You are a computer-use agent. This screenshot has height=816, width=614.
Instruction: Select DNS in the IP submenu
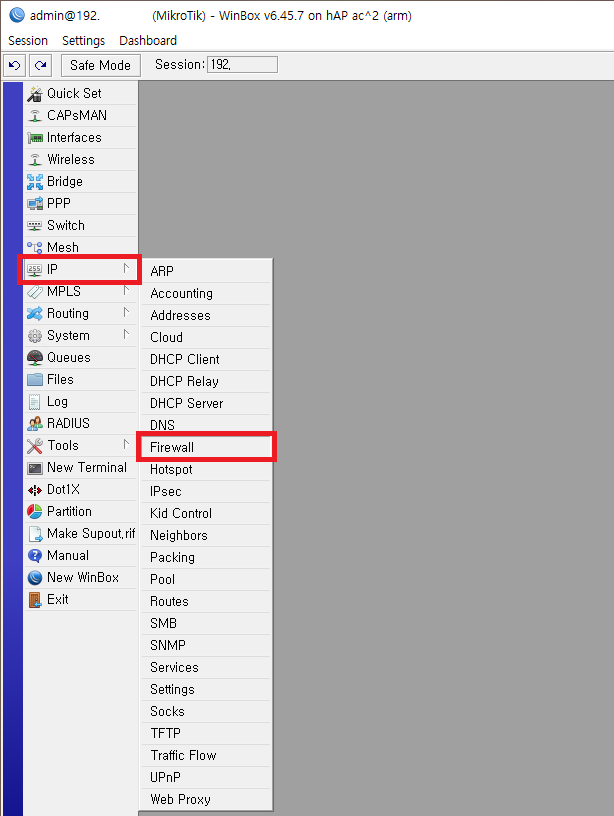pos(206,425)
